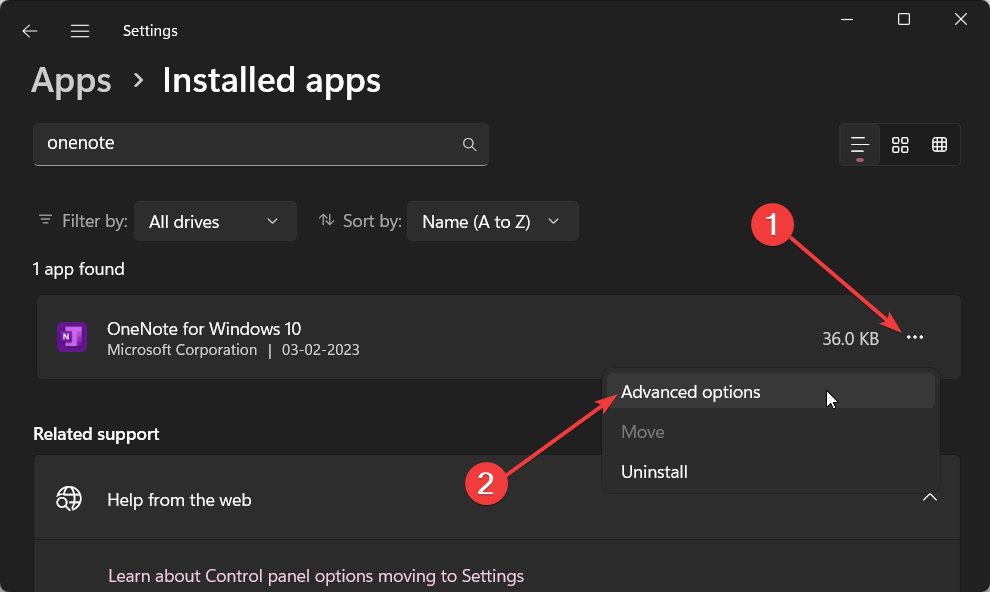The width and height of the screenshot is (990, 592).
Task: Click the 03-02-2023 install date
Action: (x=320, y=350)
